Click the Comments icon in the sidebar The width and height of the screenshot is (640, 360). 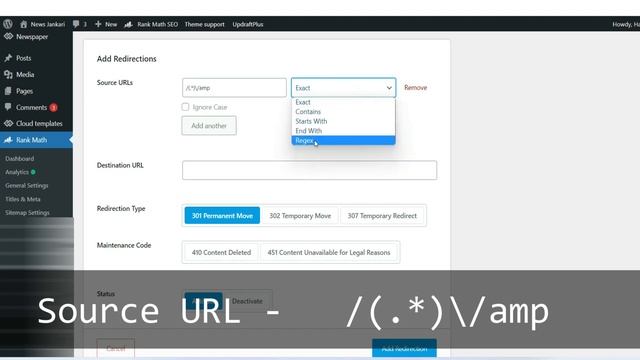point(8,107)
